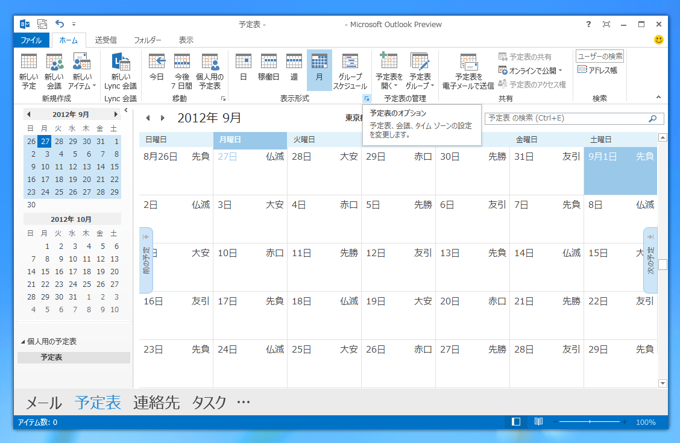
Task: Select the 予定表 calendar in folder list
Action: [x=74, y=357]
